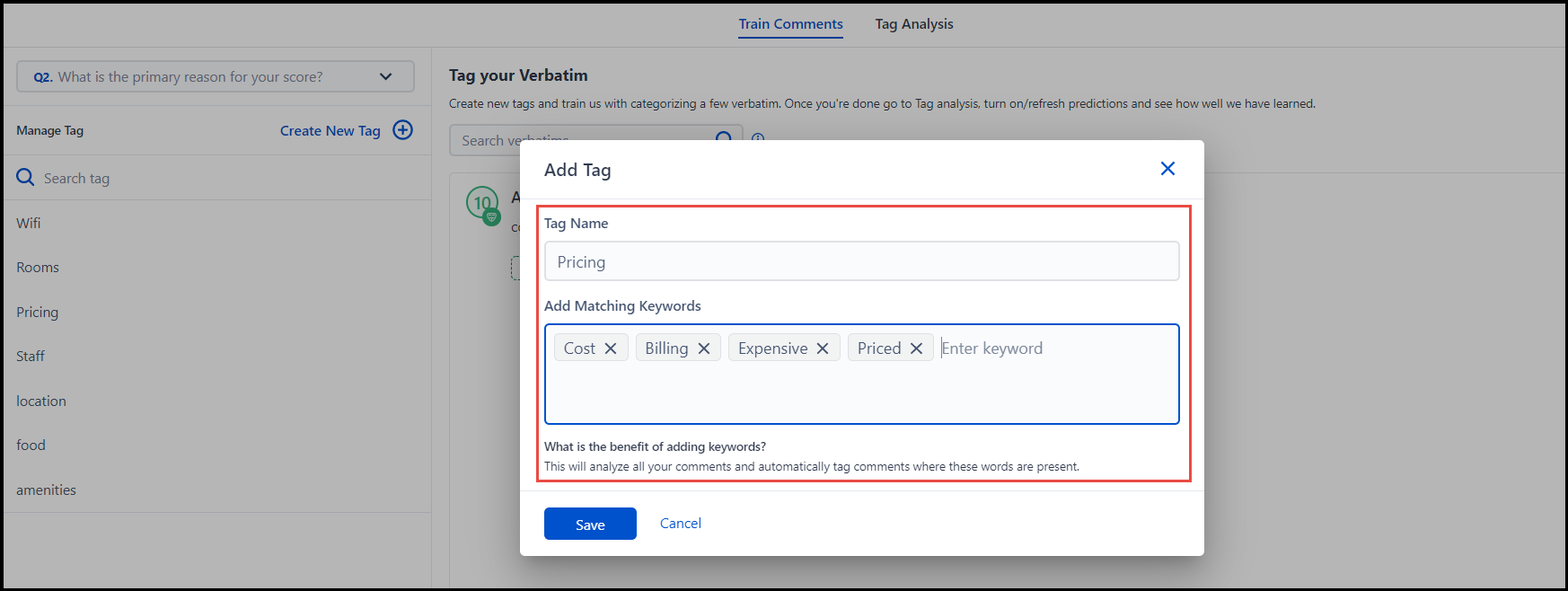Remove the Billing keyword chip
Image resolution: width=1568 pixels, height=591 pixels.
tap(704, 348)
